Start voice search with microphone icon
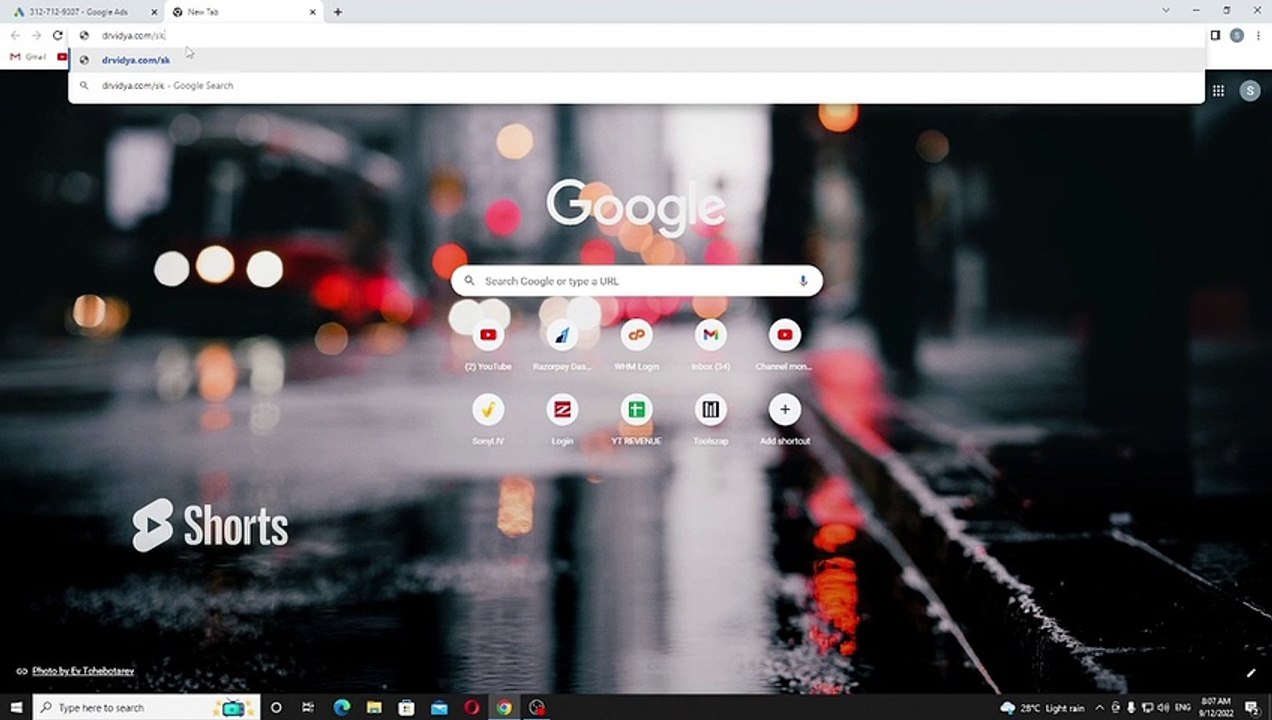Viewport: 1272px width, 720px height. coord(802,281)
